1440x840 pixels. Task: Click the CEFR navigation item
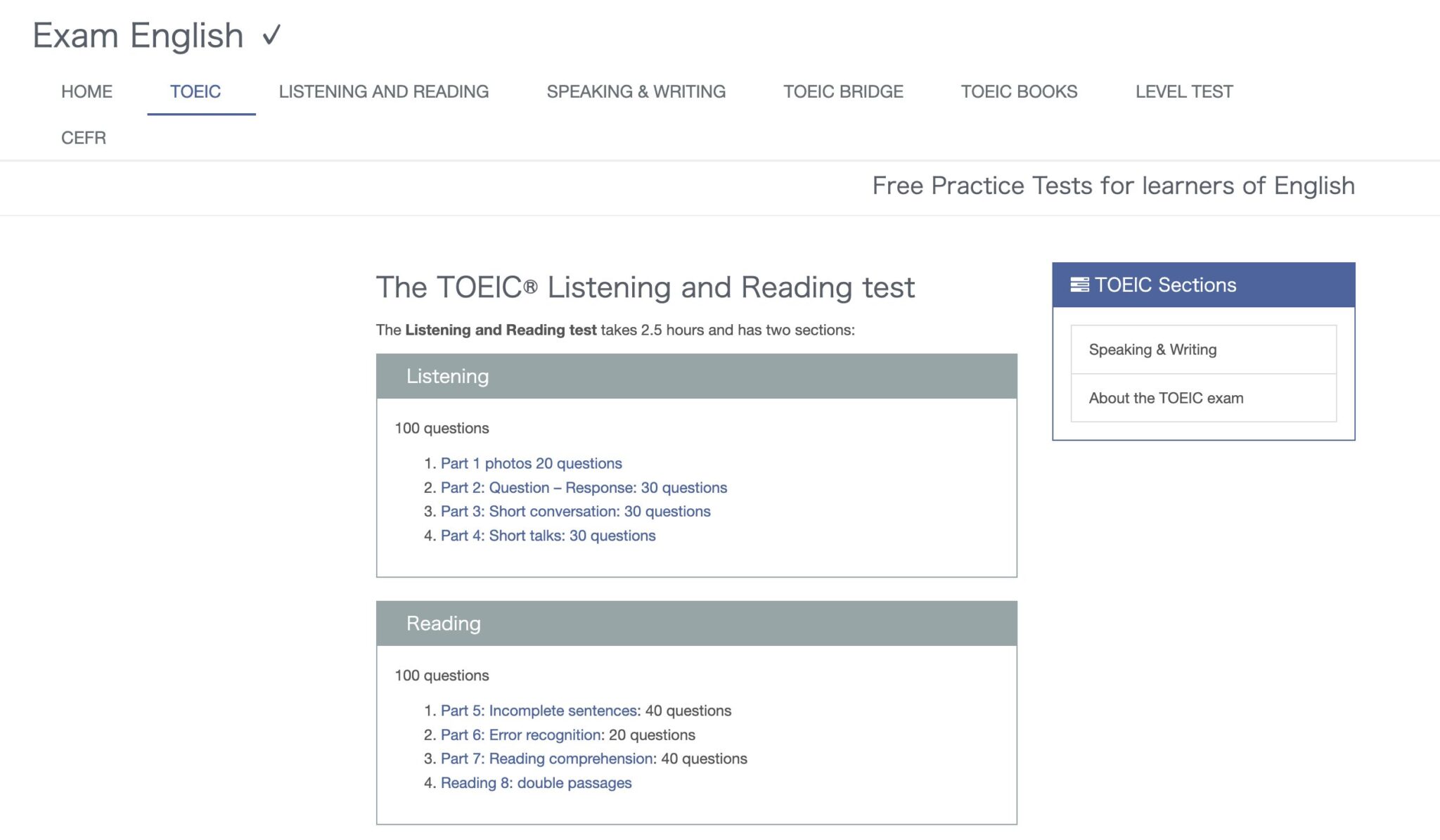click(x=84, y=138)
